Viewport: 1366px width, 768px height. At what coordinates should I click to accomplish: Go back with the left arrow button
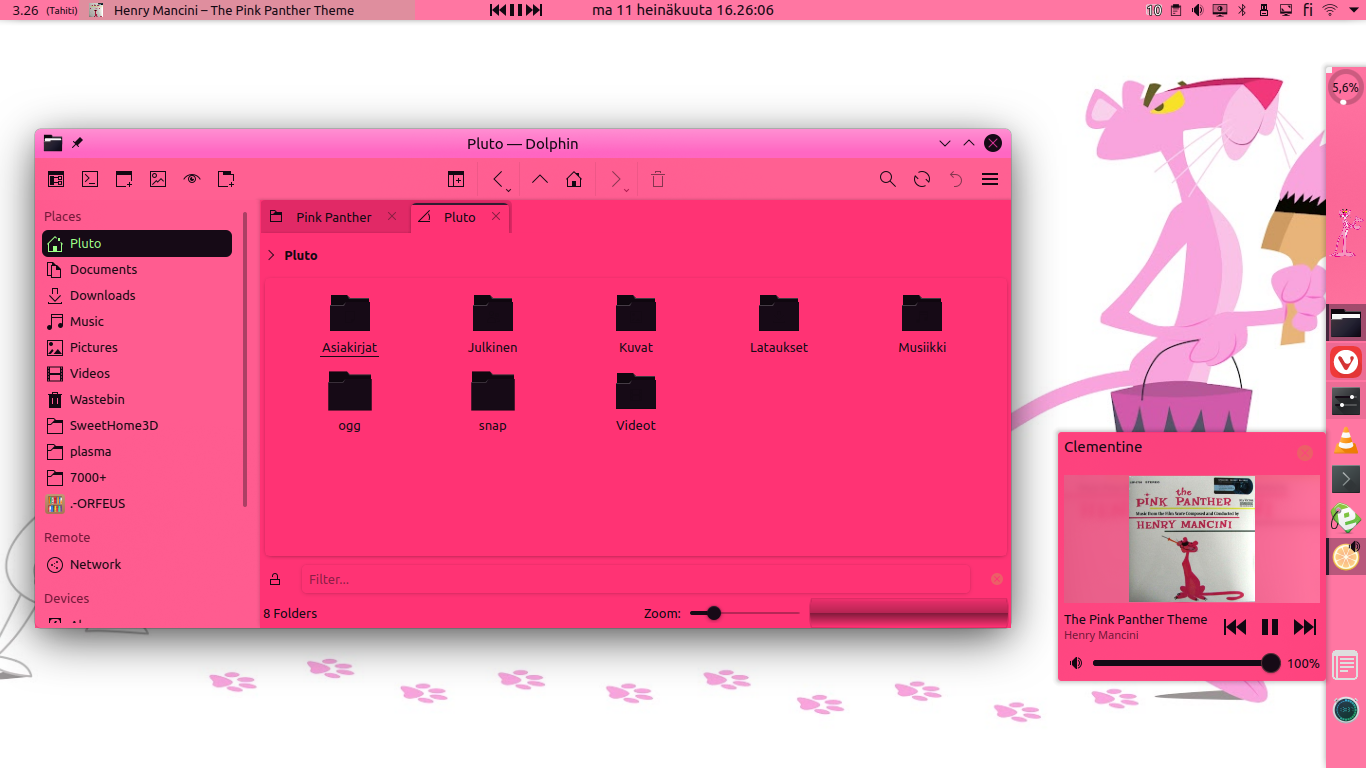click(x=497, y=179)
